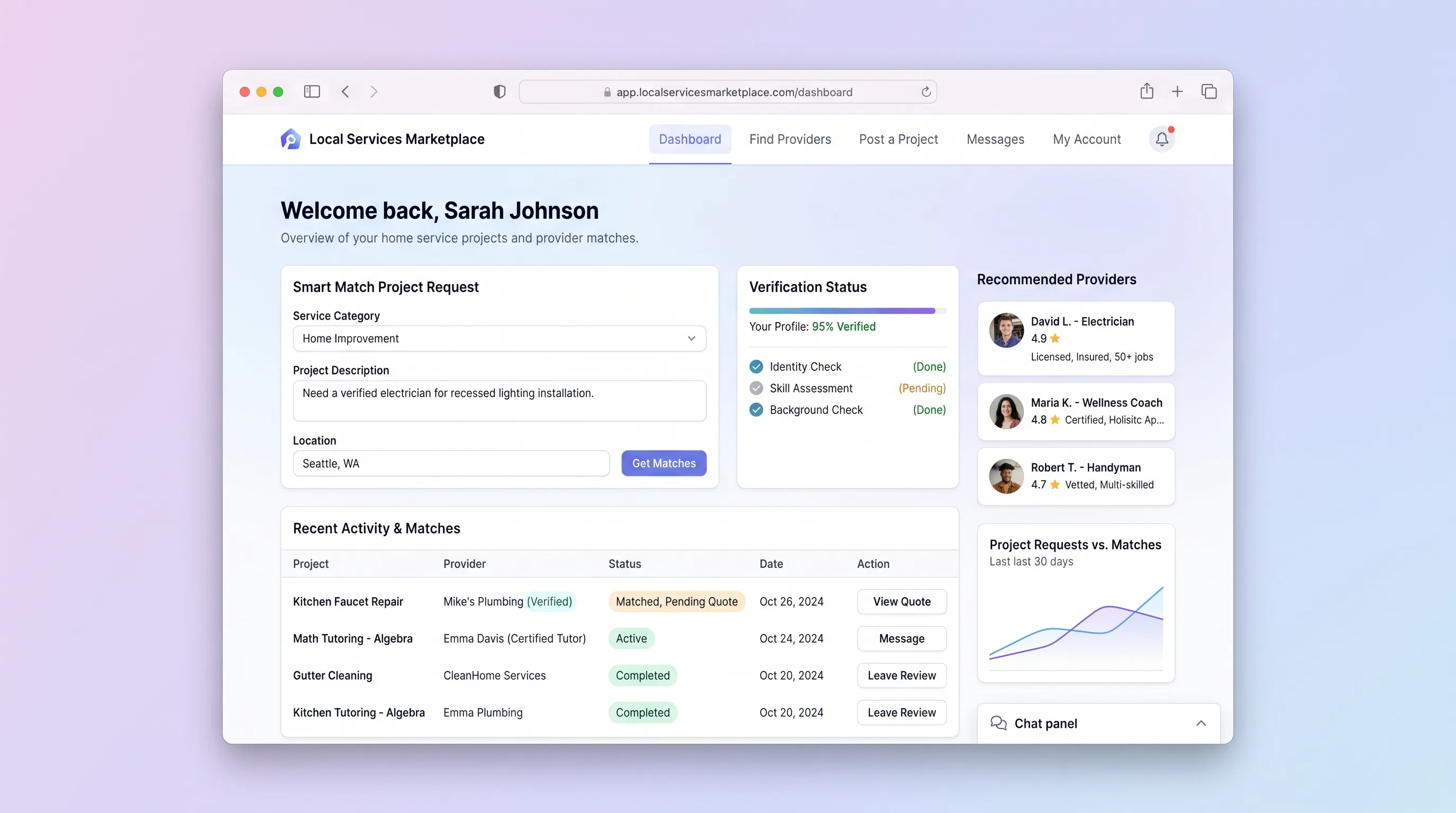This screenshot has height=813, width=1456.
Task: Click the Matched, Pending Quote status badge
Action: 677,602
